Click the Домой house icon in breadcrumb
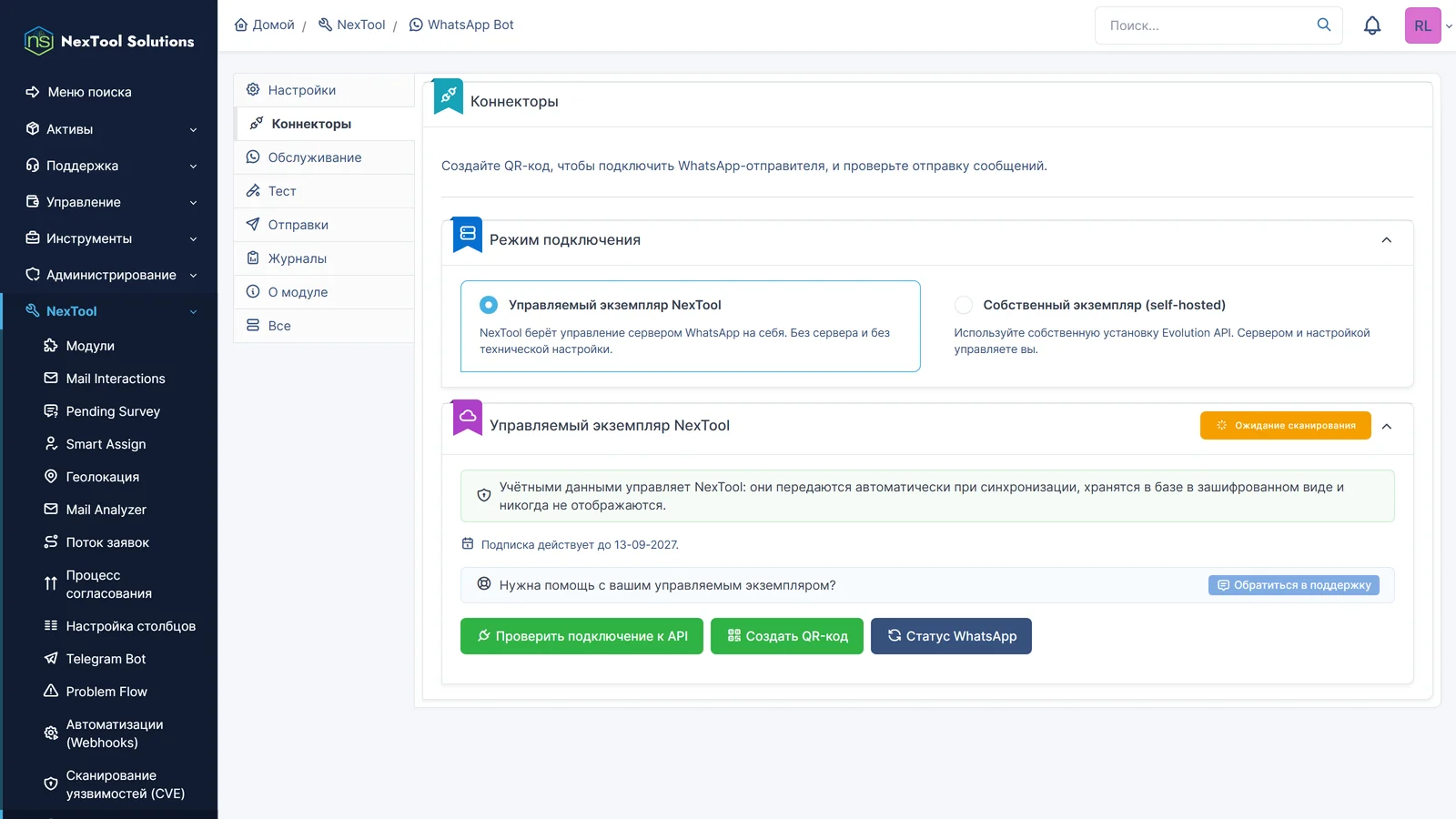This screenshot has width=1456, height=819. 241,25
